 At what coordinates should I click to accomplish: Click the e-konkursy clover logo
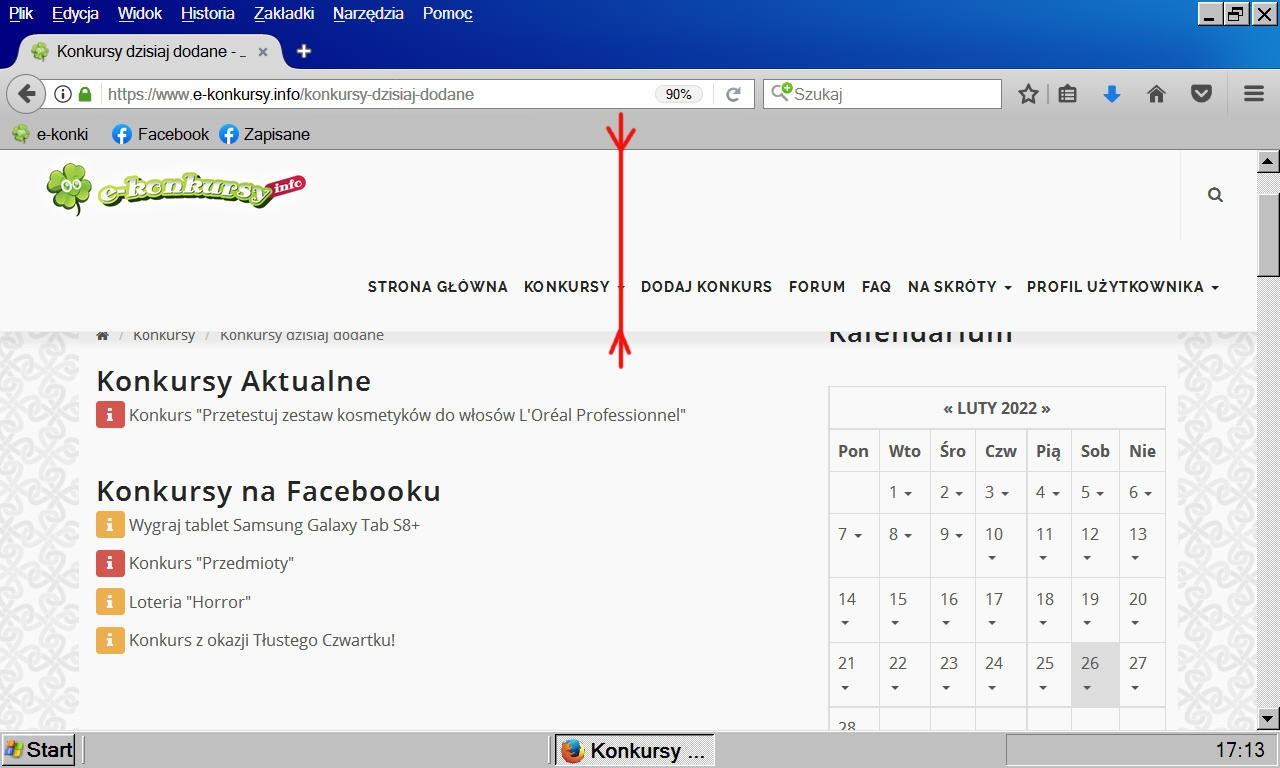[x=175, y=190]
